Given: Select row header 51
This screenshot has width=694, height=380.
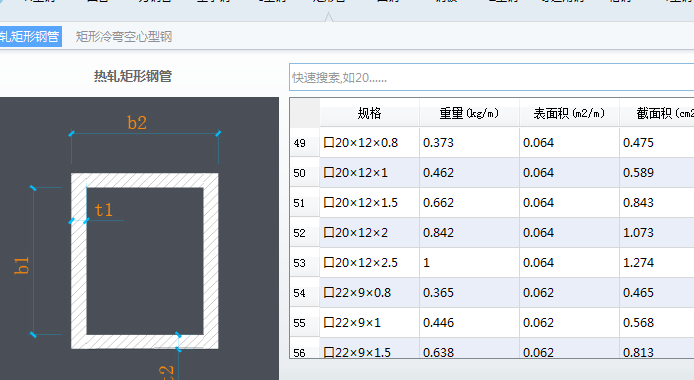Looking at the screenshot, I should click(305, 203).
